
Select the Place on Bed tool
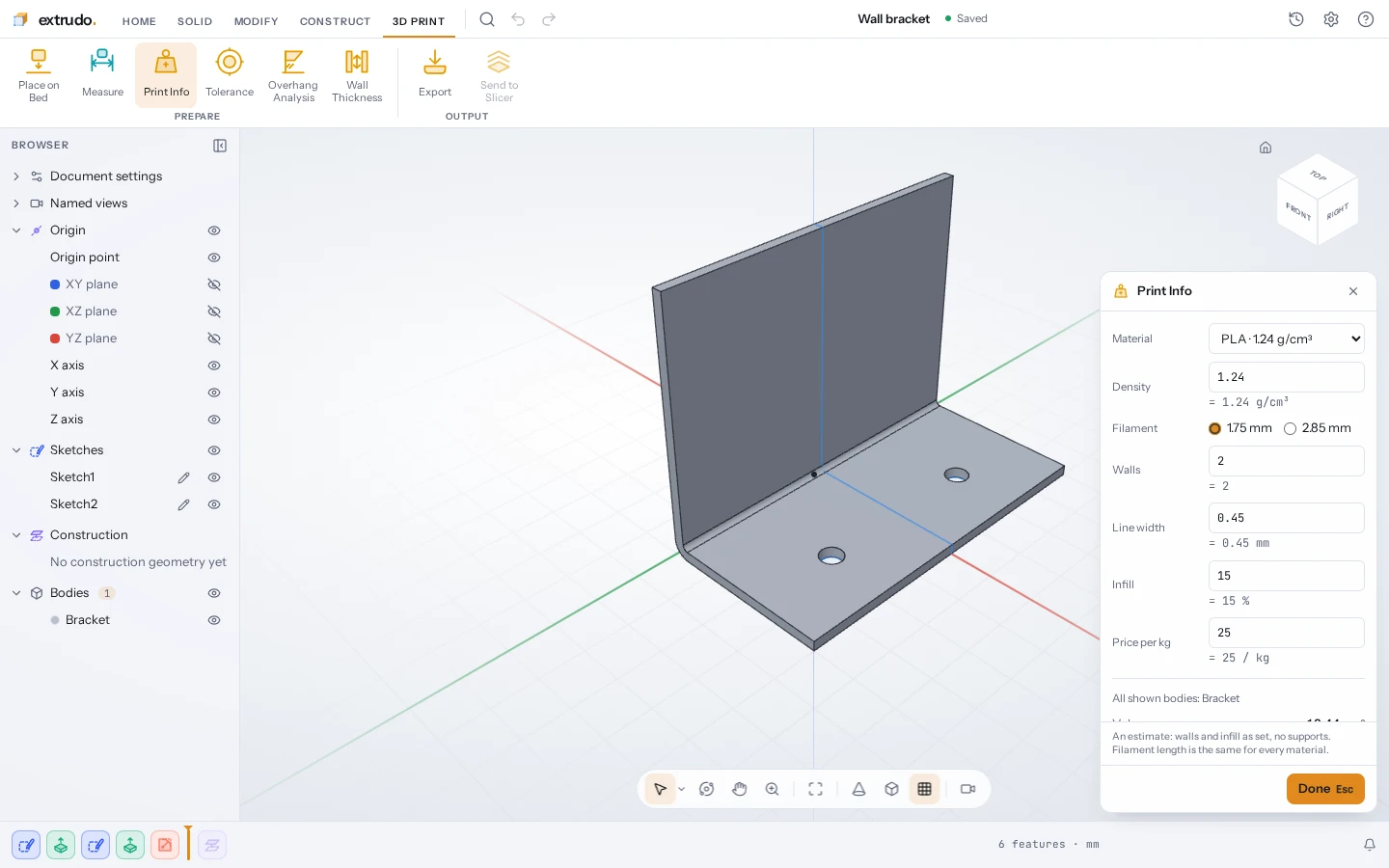39,75
